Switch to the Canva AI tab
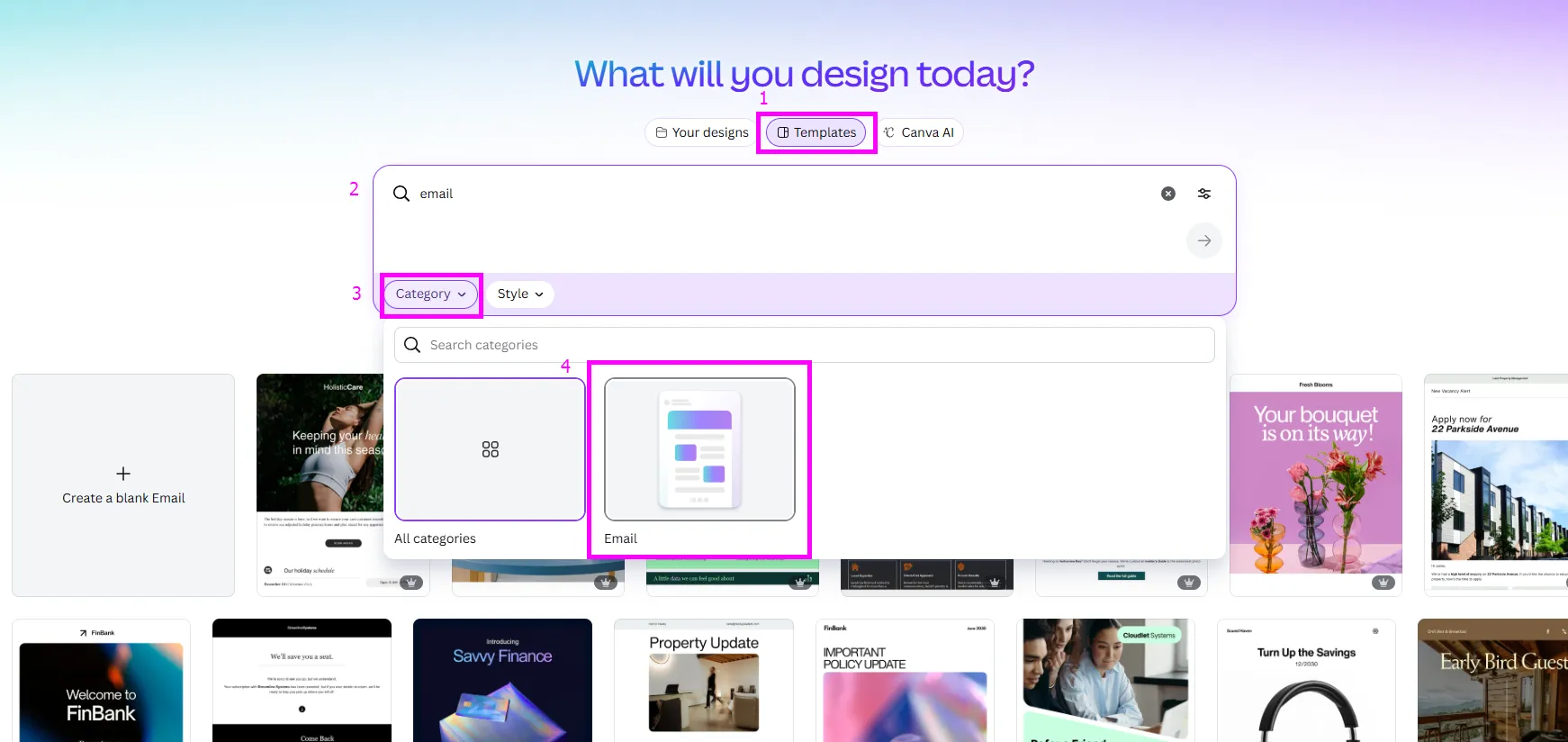1568x742 pixels. [919, 132]
